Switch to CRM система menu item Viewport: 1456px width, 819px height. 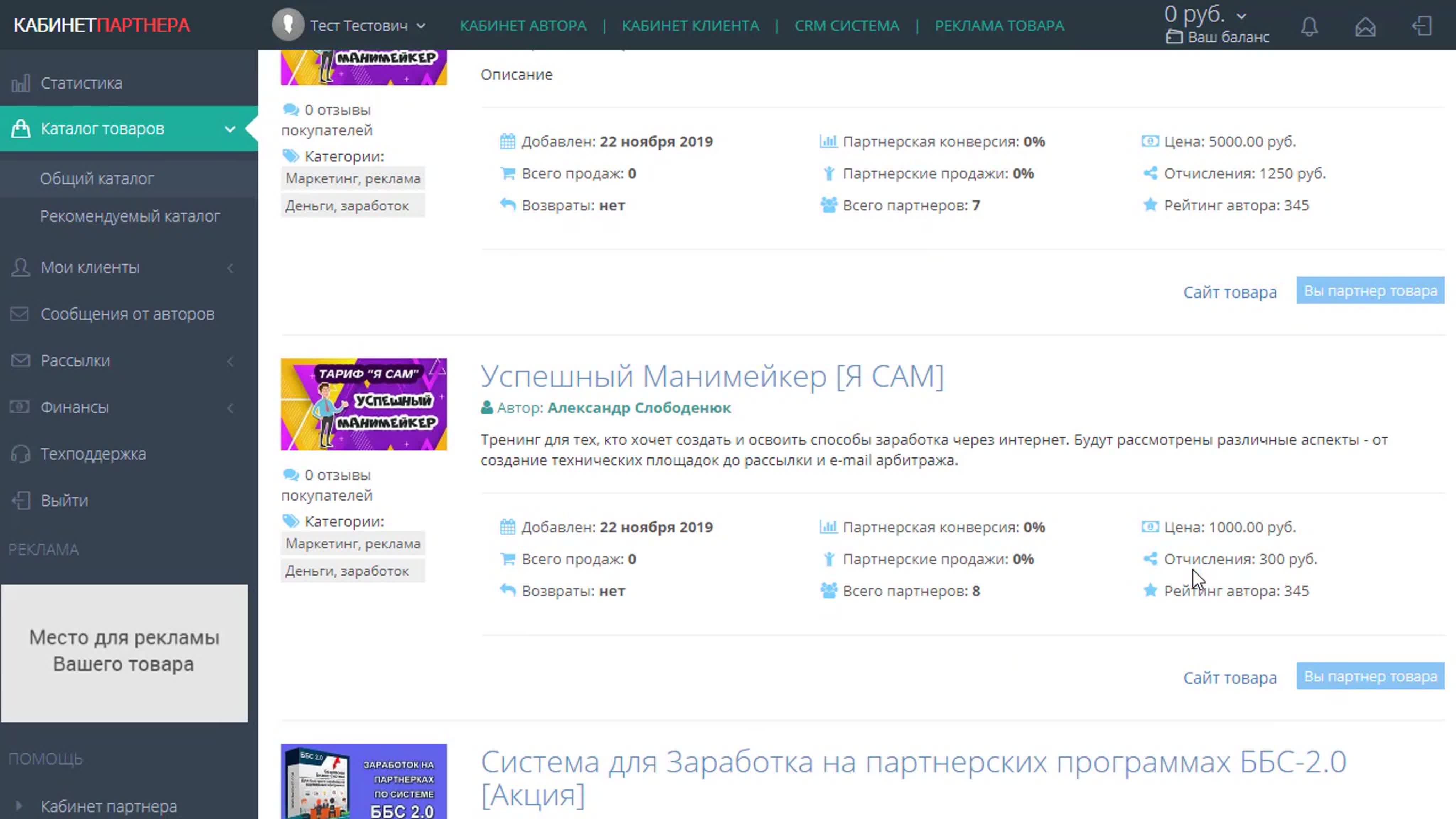[846, 26]
